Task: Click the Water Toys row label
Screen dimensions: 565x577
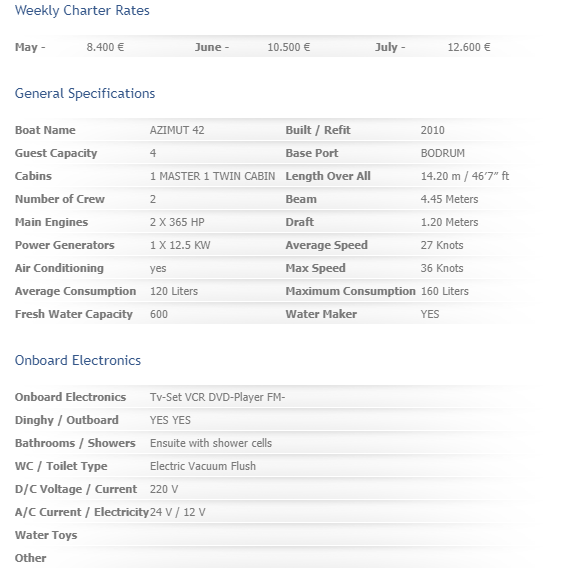Action: pyautogui.click(x=46, y=535)
